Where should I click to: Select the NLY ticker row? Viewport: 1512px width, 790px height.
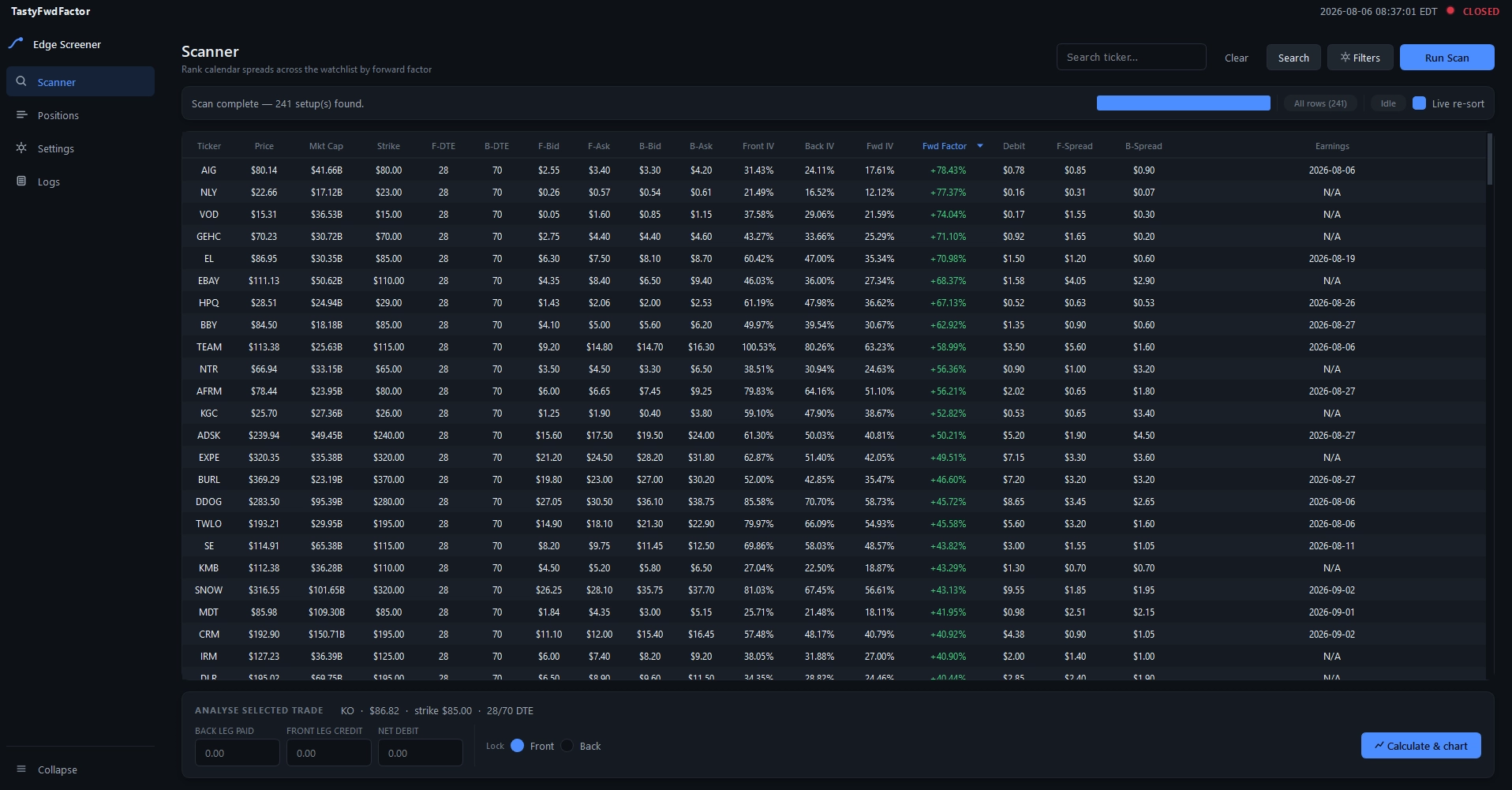[834, 192]
